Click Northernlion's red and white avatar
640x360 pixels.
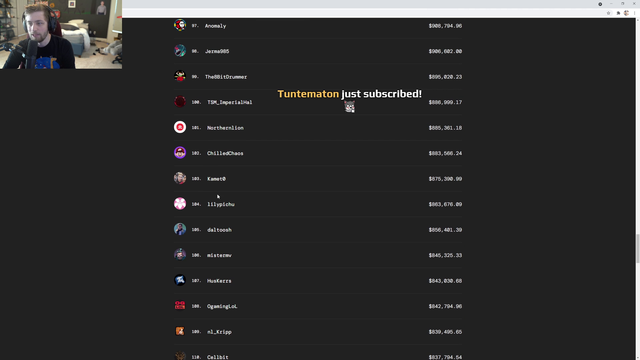(180, 127)
